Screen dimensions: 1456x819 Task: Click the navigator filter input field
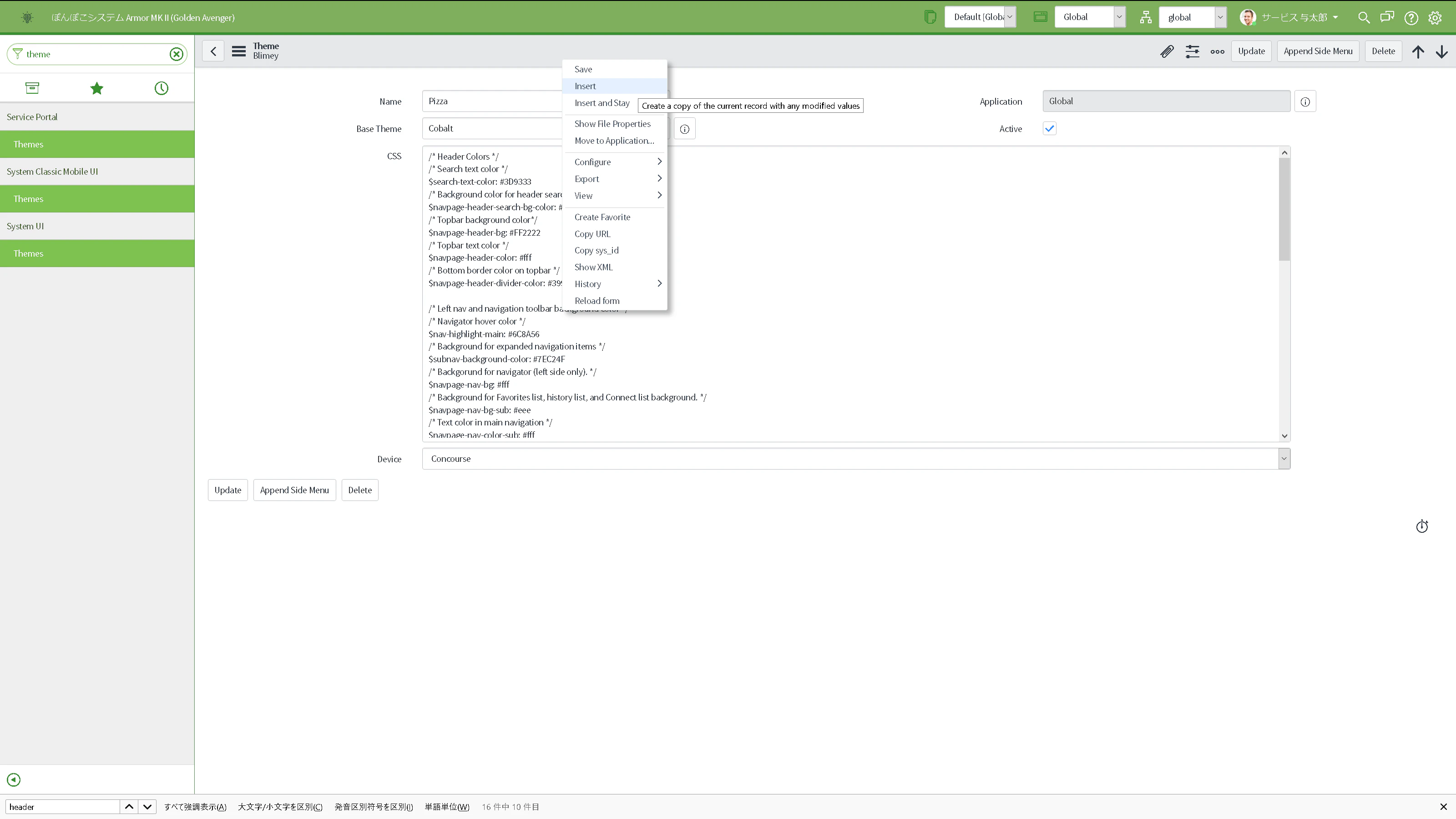96,54
